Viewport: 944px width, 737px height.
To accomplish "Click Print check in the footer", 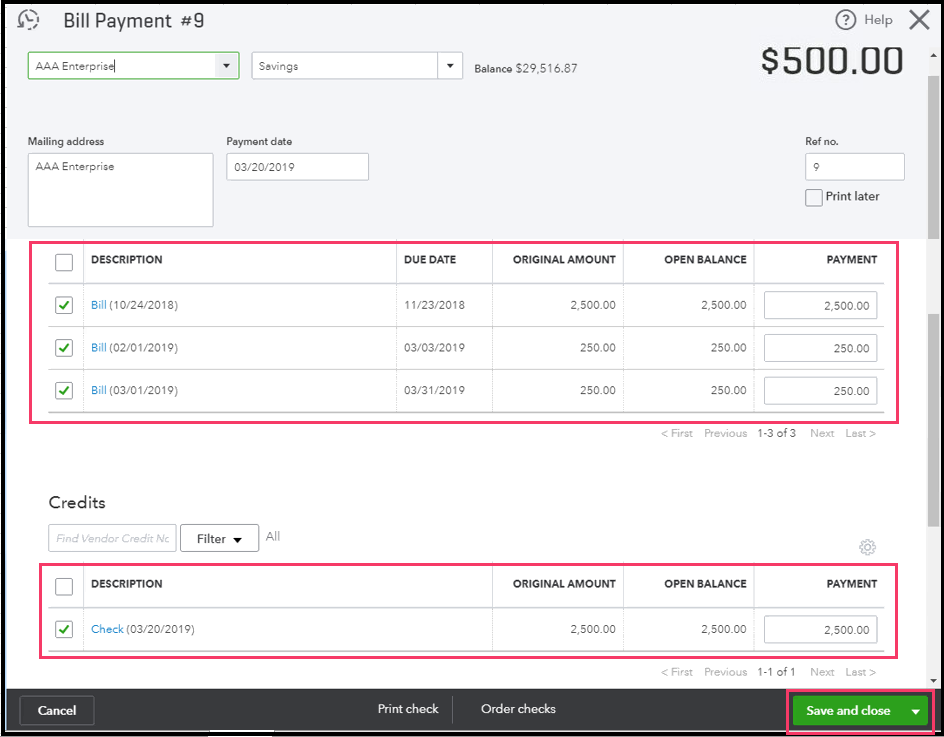I will (408, 709).
